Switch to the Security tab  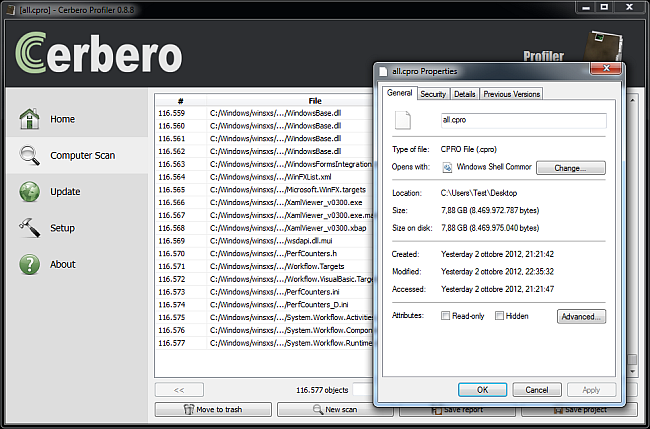coord(433,94)
